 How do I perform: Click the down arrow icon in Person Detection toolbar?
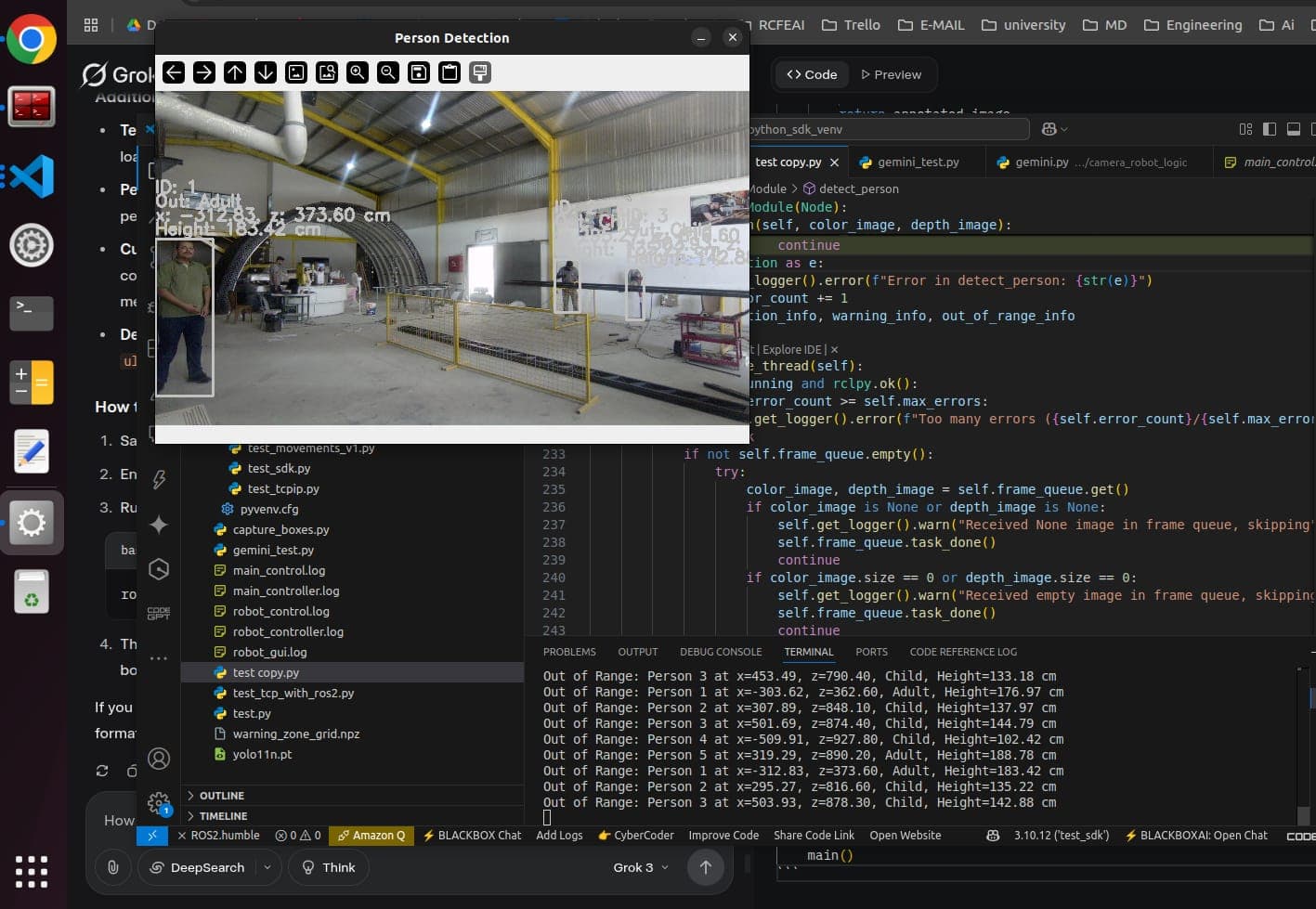[266, 72]
